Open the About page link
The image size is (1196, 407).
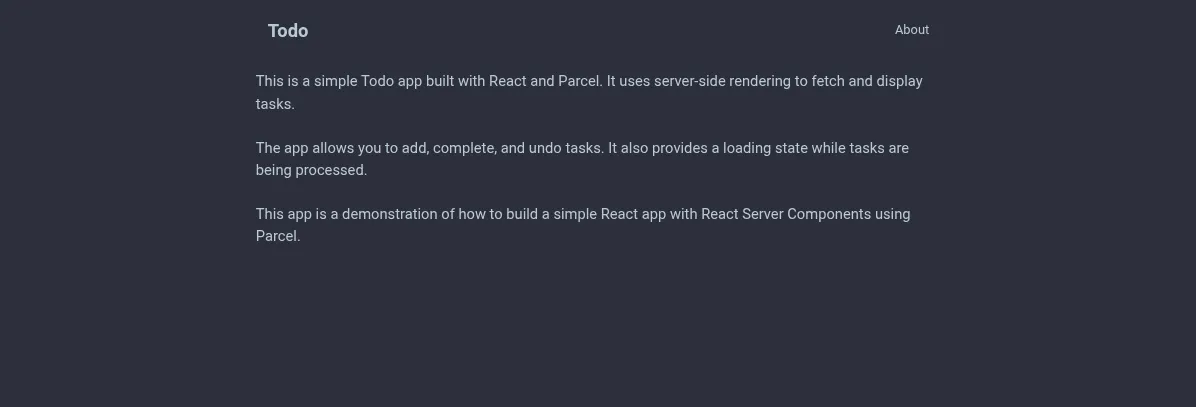[x=911, y=30]
